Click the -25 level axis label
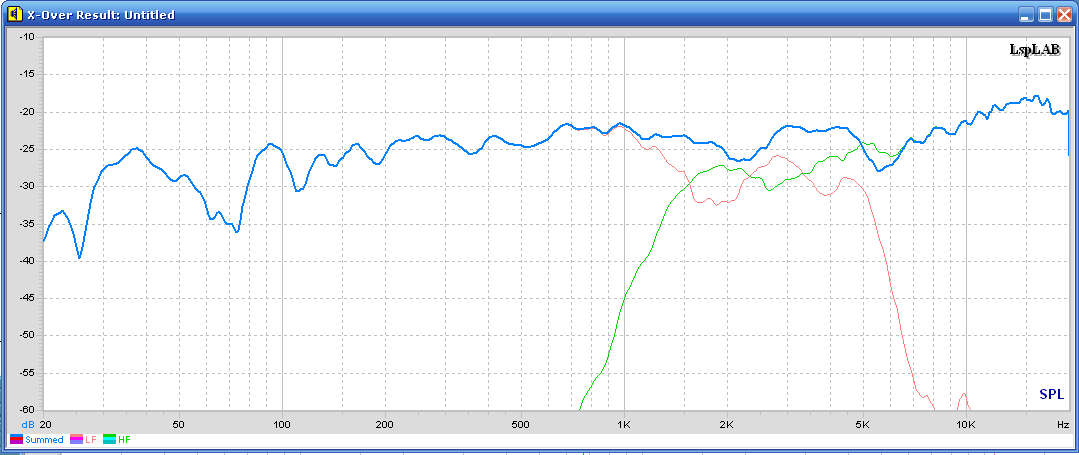Viewport: 1079px width, 455px height. point(28,149)
